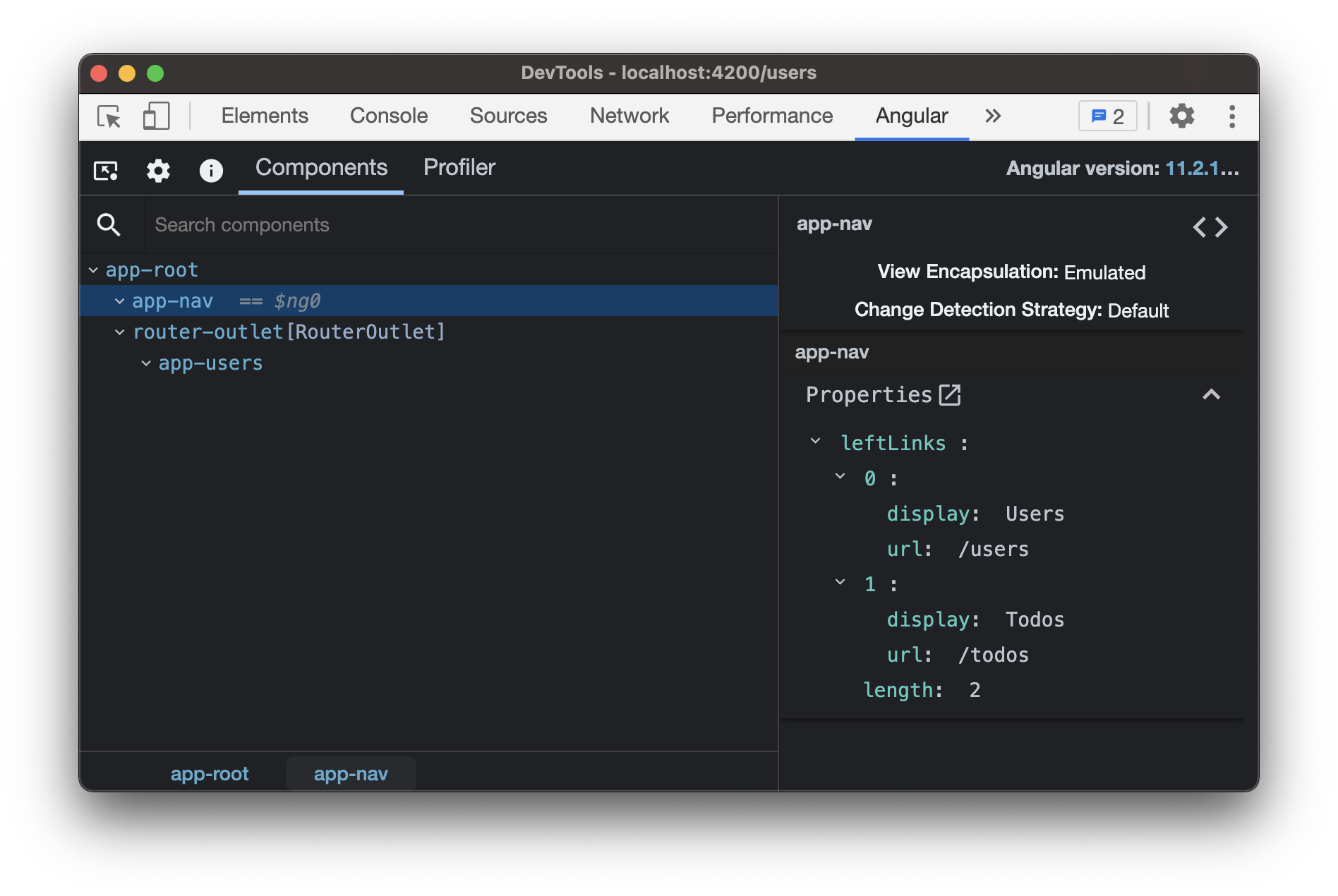Screen dimensions: 1338x896
Task: Click the Angular DevTools info icon
Action: [211, 170]
